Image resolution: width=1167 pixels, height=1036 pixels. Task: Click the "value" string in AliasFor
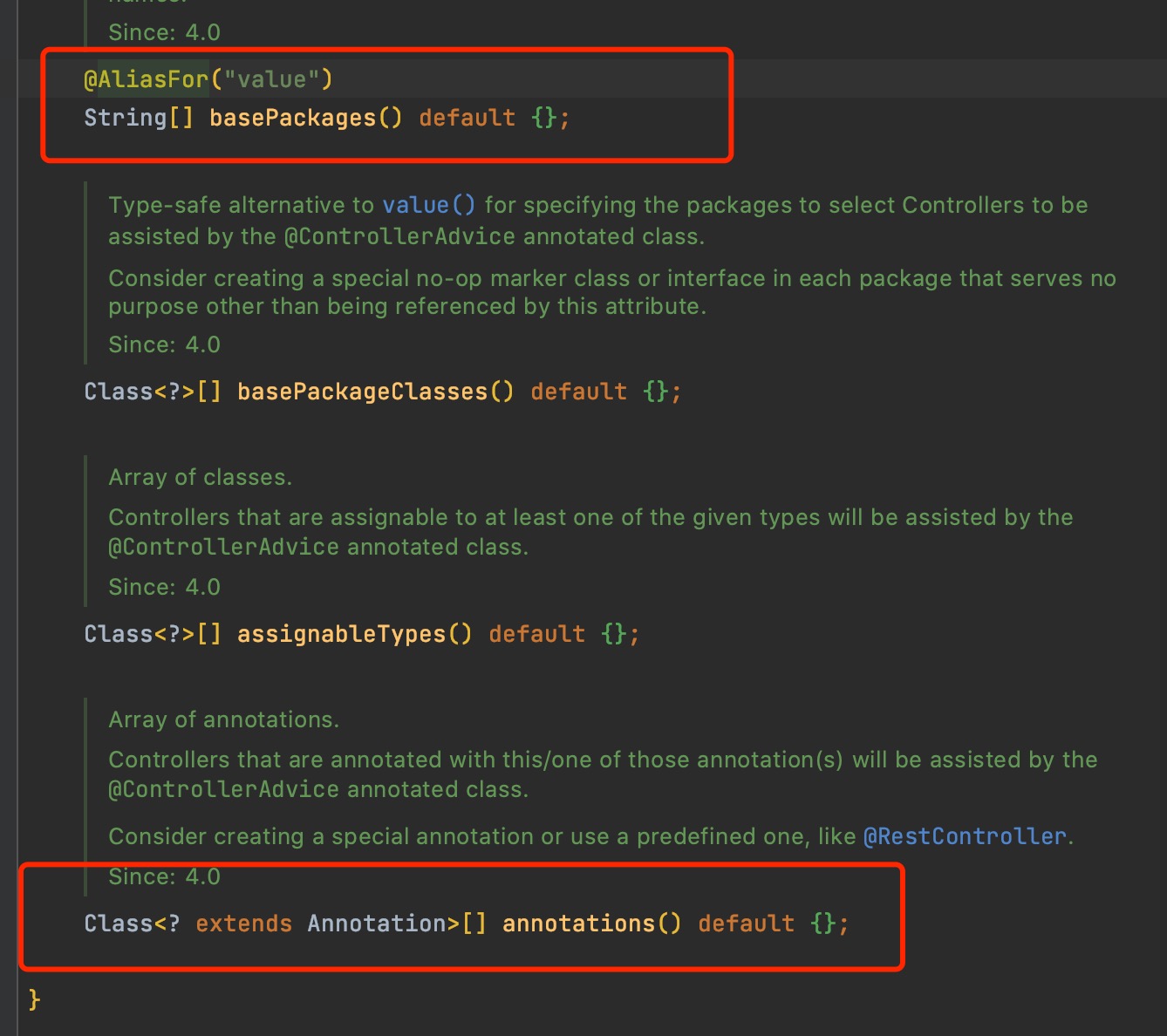272,79
